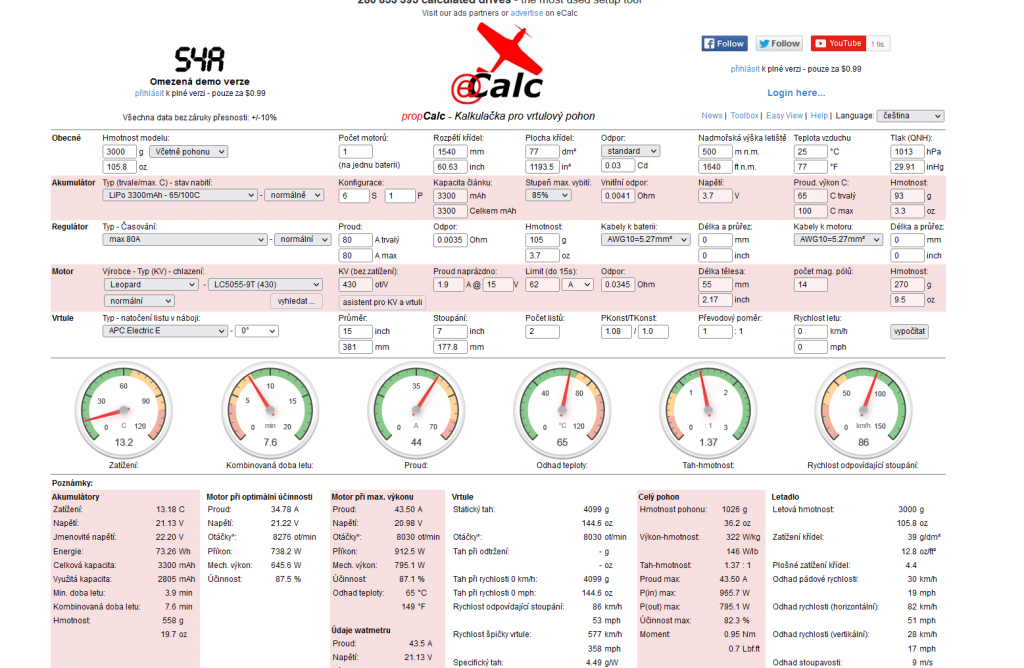Click the model weight input field showing 3000
This screenshot has width=1024, height=668.
pyautogui.click(x=120, y=151)
